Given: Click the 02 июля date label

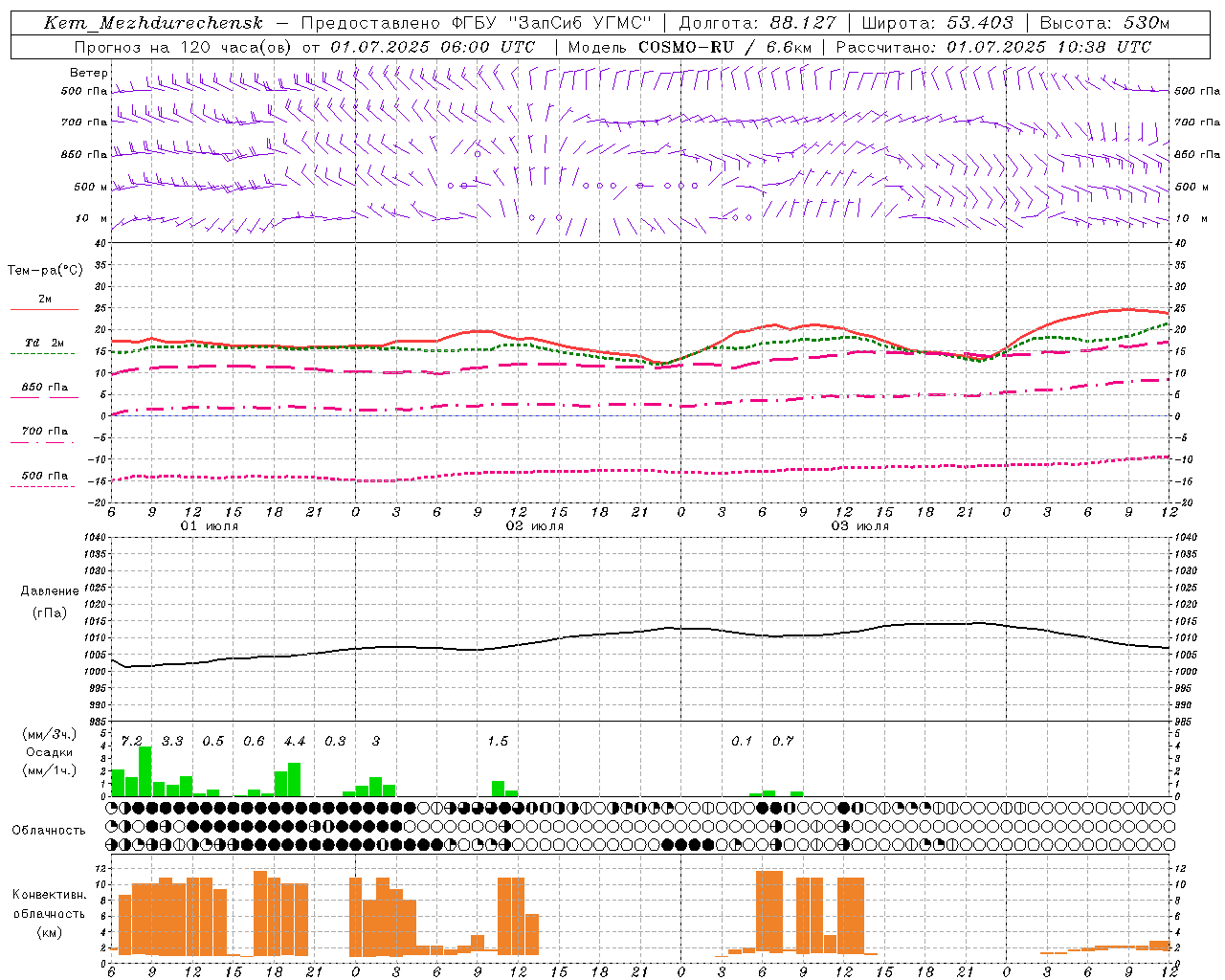Looking at the screenshot, I should pos(535,526).
